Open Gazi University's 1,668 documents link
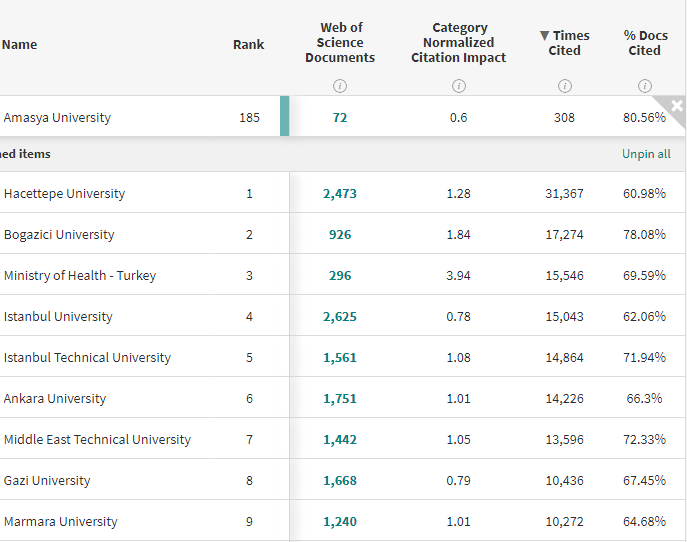 pyautogui.click(x=340, y=481)
